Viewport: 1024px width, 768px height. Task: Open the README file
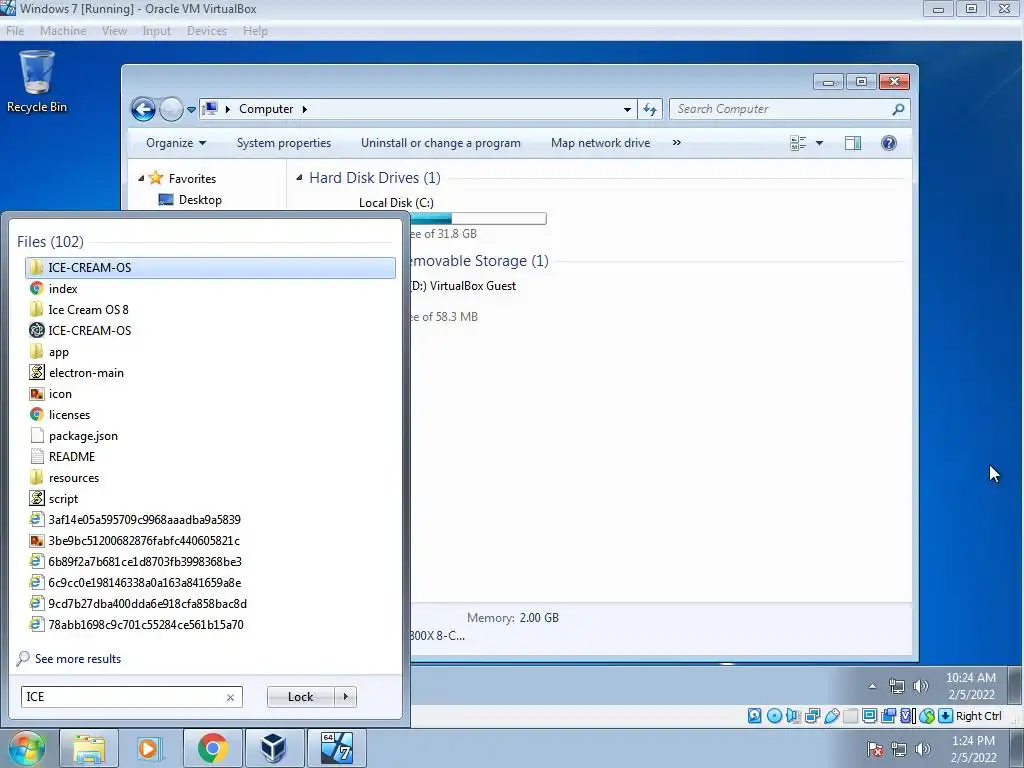(x=210, y=456)
